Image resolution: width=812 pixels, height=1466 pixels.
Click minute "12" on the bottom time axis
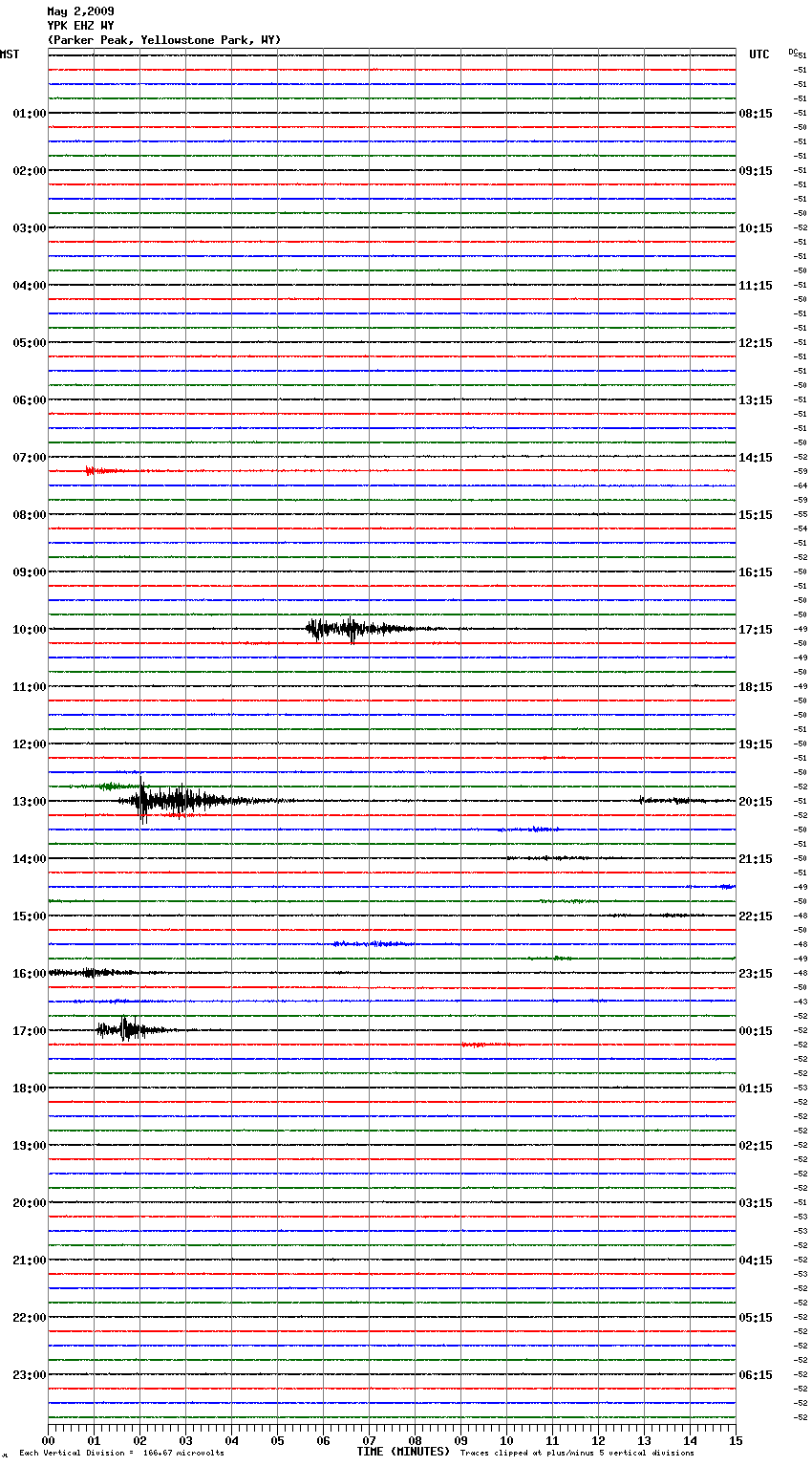point(598,1440)
